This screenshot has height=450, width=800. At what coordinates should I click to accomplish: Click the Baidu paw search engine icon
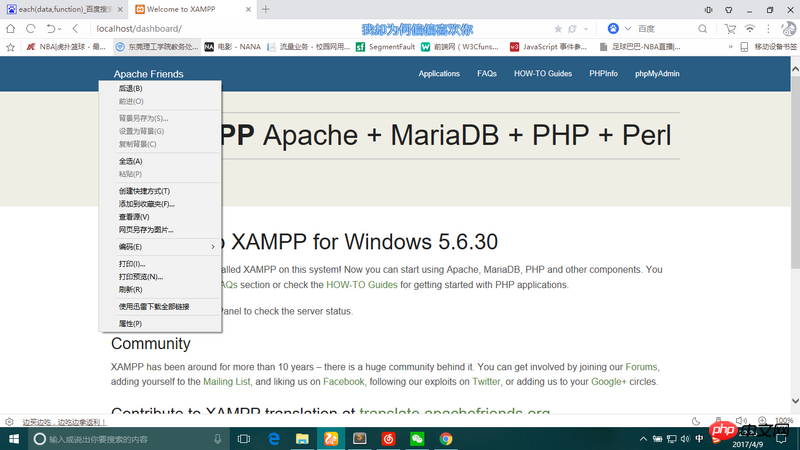point(613,29)
